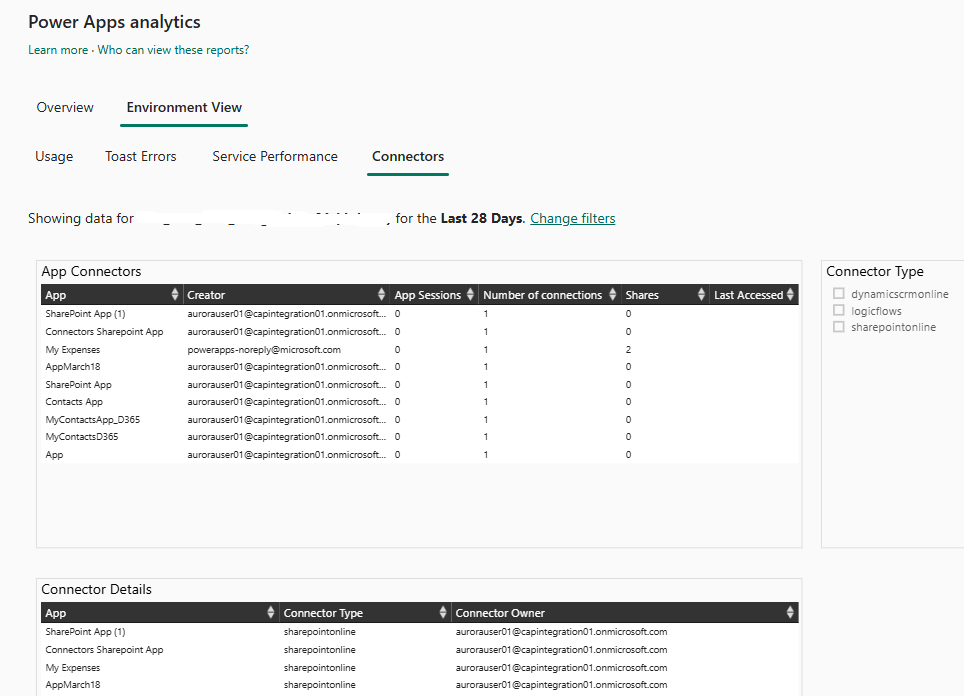Click Creator column sort arrows
The height and width of the screenshot is (696, 964).
click(381, 295)
